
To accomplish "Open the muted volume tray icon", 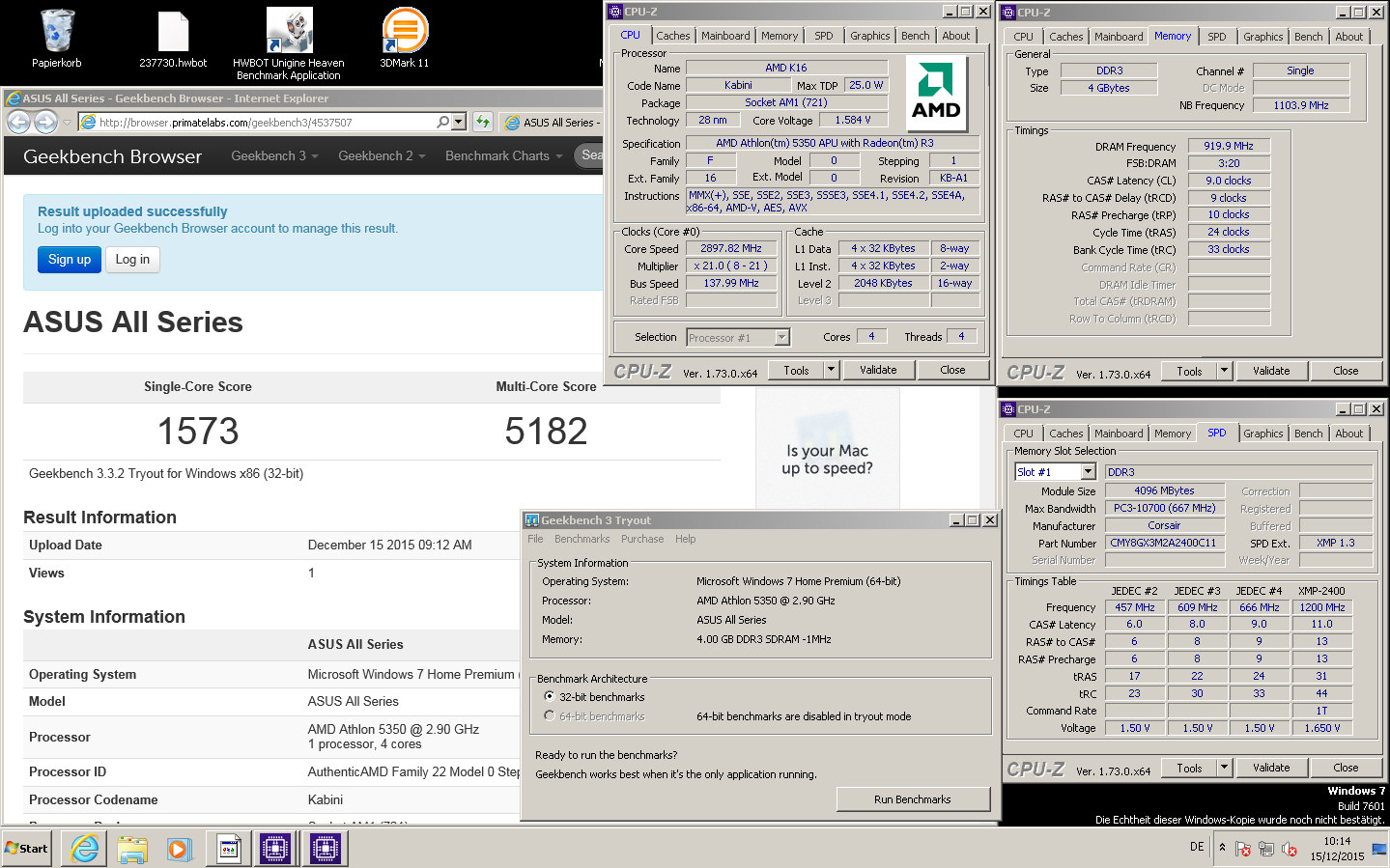I will [1289, 849].
